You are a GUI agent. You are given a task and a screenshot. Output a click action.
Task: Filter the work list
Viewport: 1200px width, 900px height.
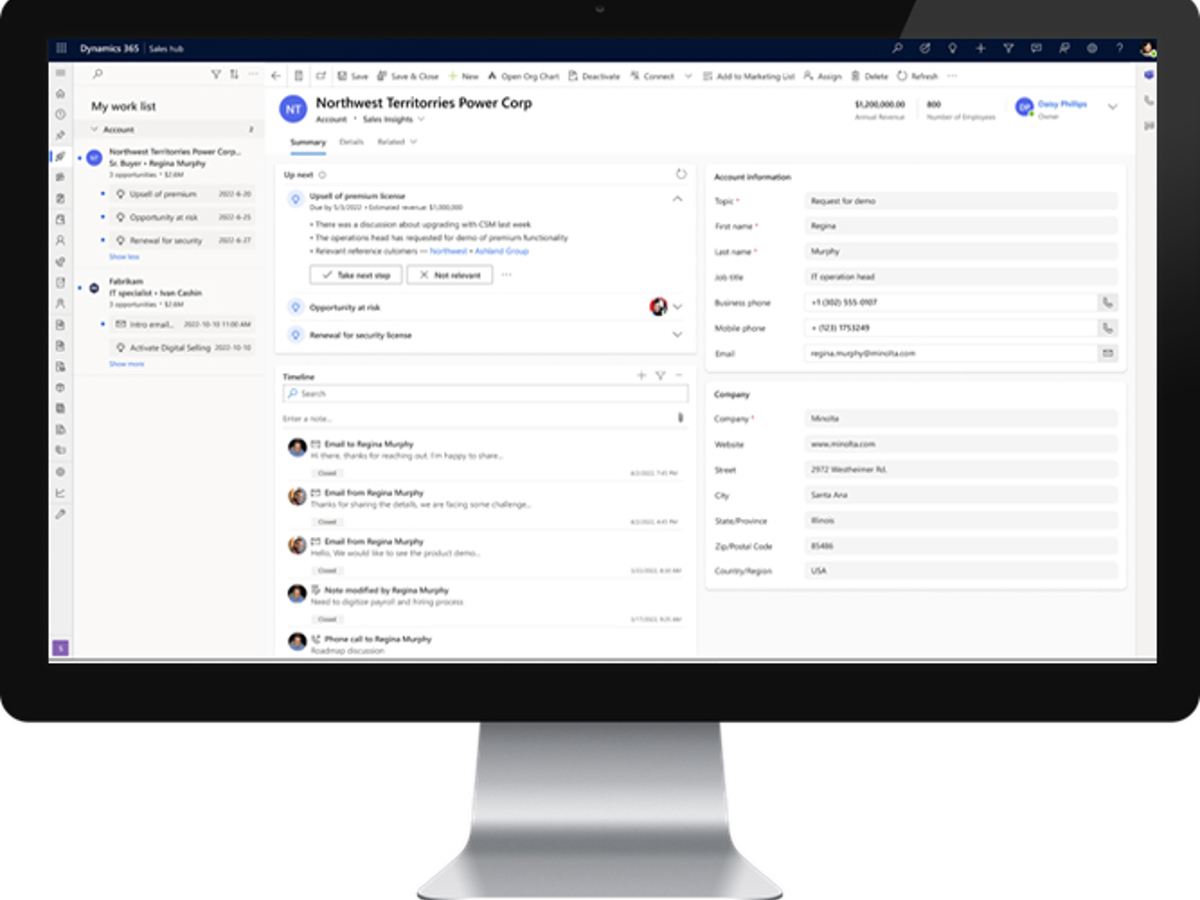[x=216, y=74]
